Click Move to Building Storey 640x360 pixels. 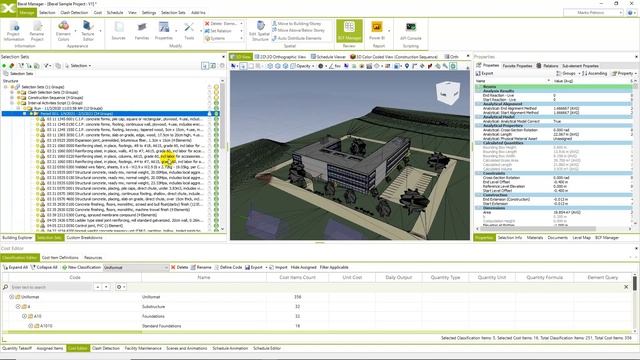[297, 24]
